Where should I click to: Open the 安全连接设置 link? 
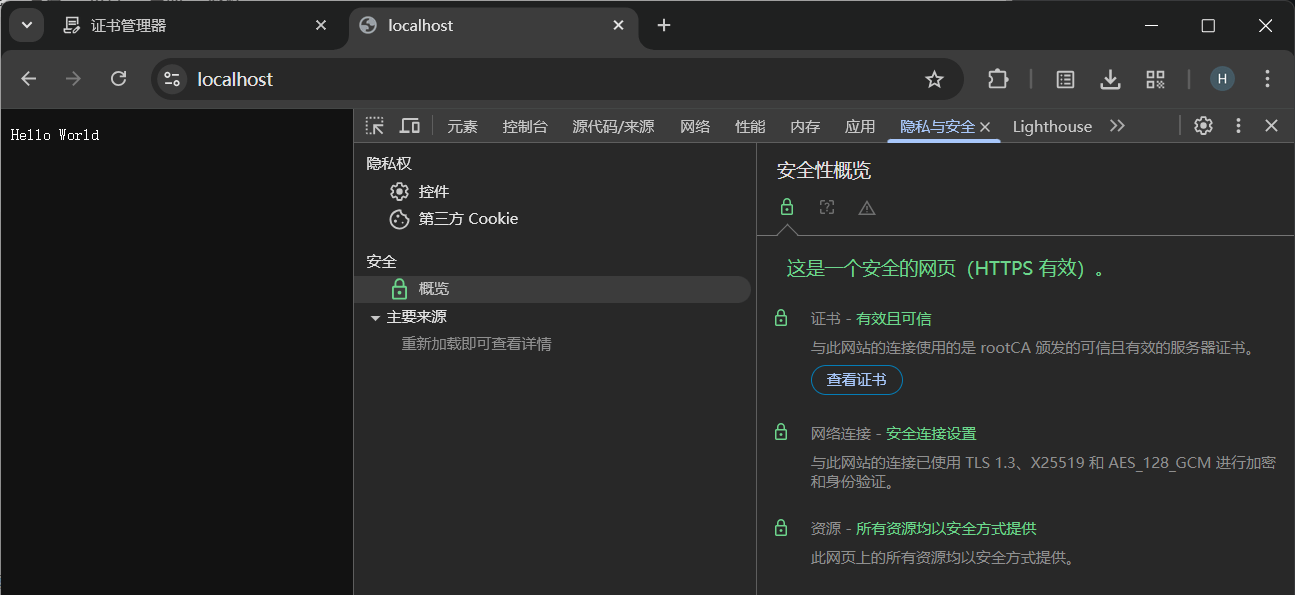(931, 432)
